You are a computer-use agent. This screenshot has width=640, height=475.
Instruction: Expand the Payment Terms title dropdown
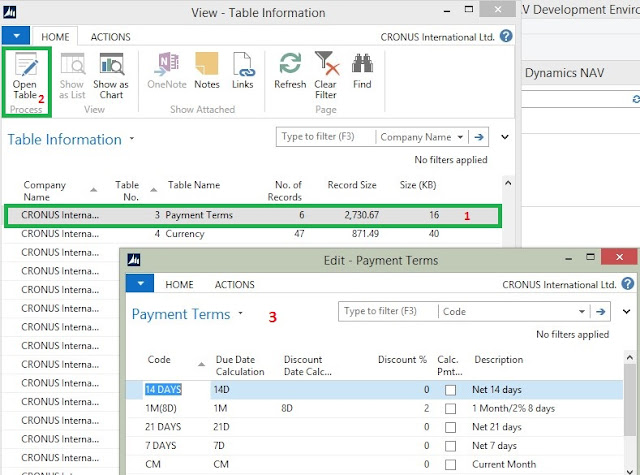click(x=240, y=313)
